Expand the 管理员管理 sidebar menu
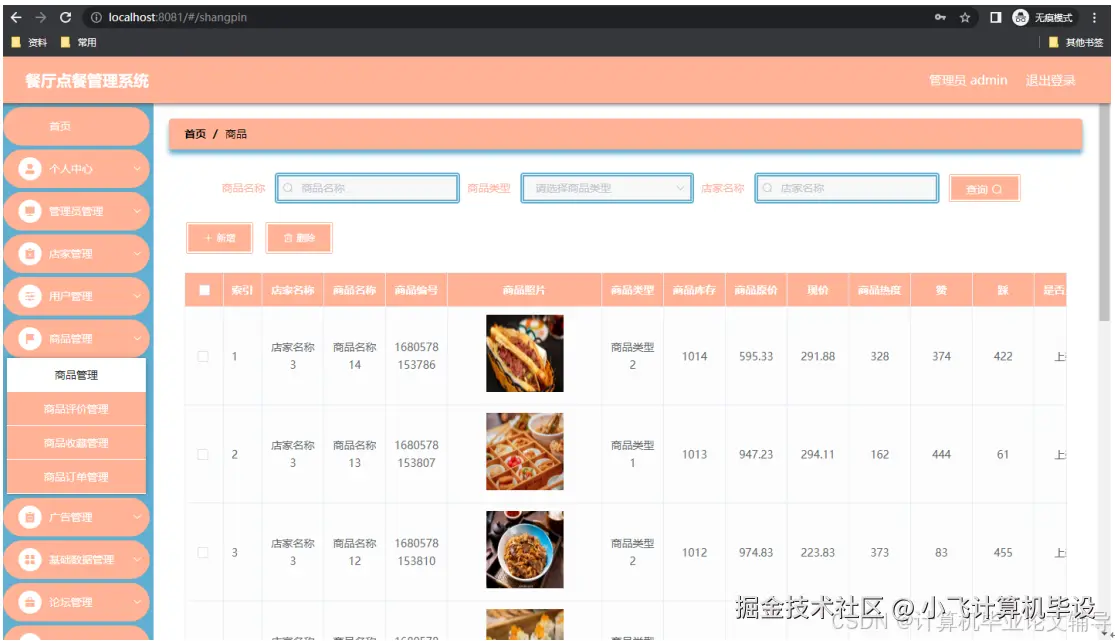 [75, 211]
